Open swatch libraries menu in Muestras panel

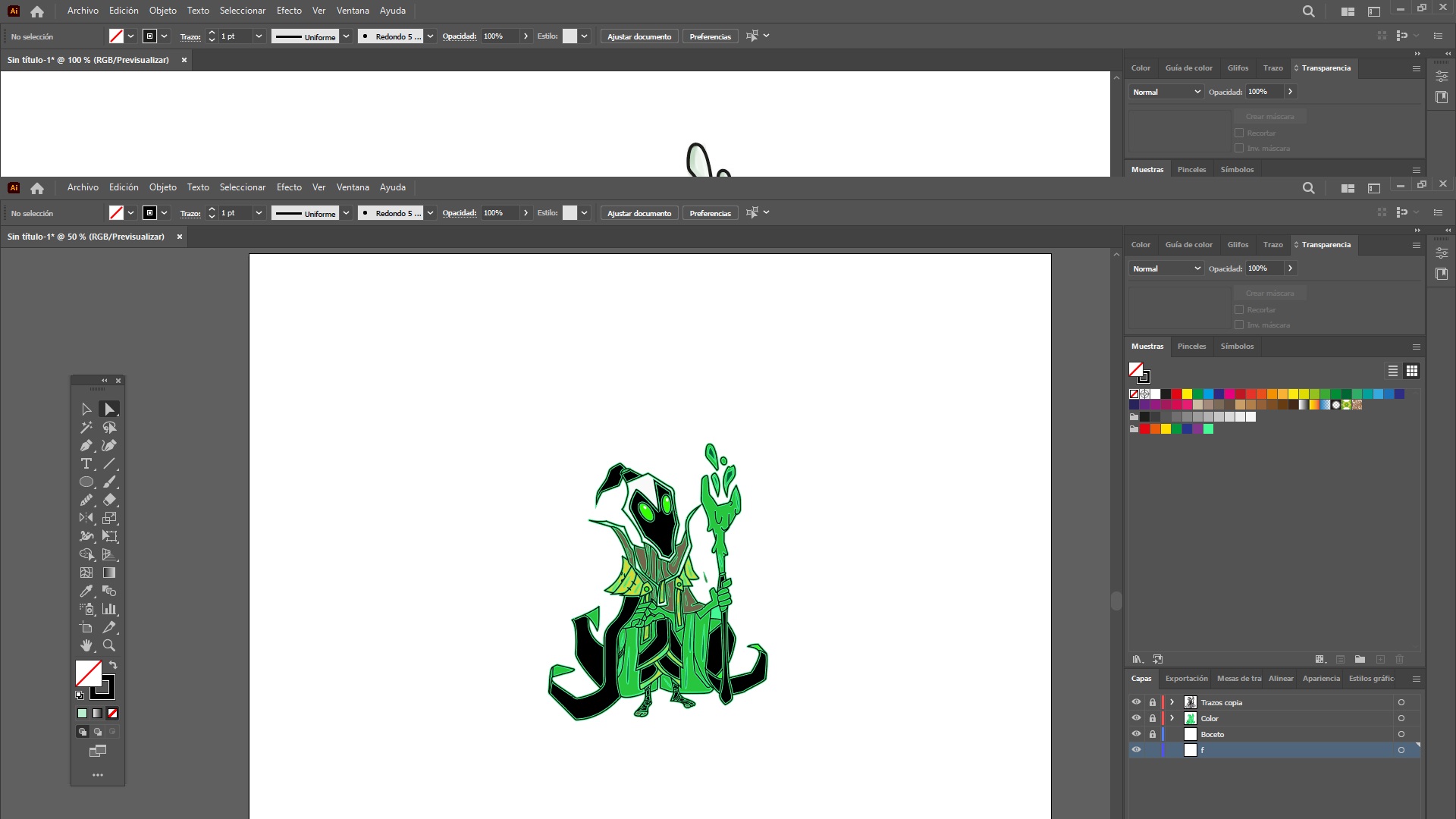coord(1137,660)
